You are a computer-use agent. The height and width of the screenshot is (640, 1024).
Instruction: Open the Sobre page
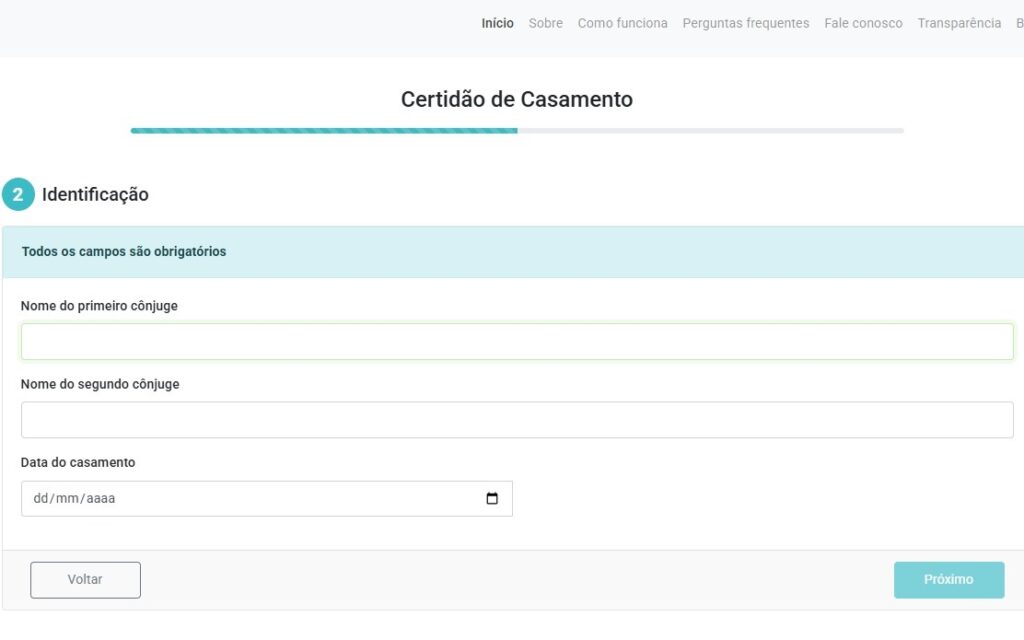click(x=545, y=23)
